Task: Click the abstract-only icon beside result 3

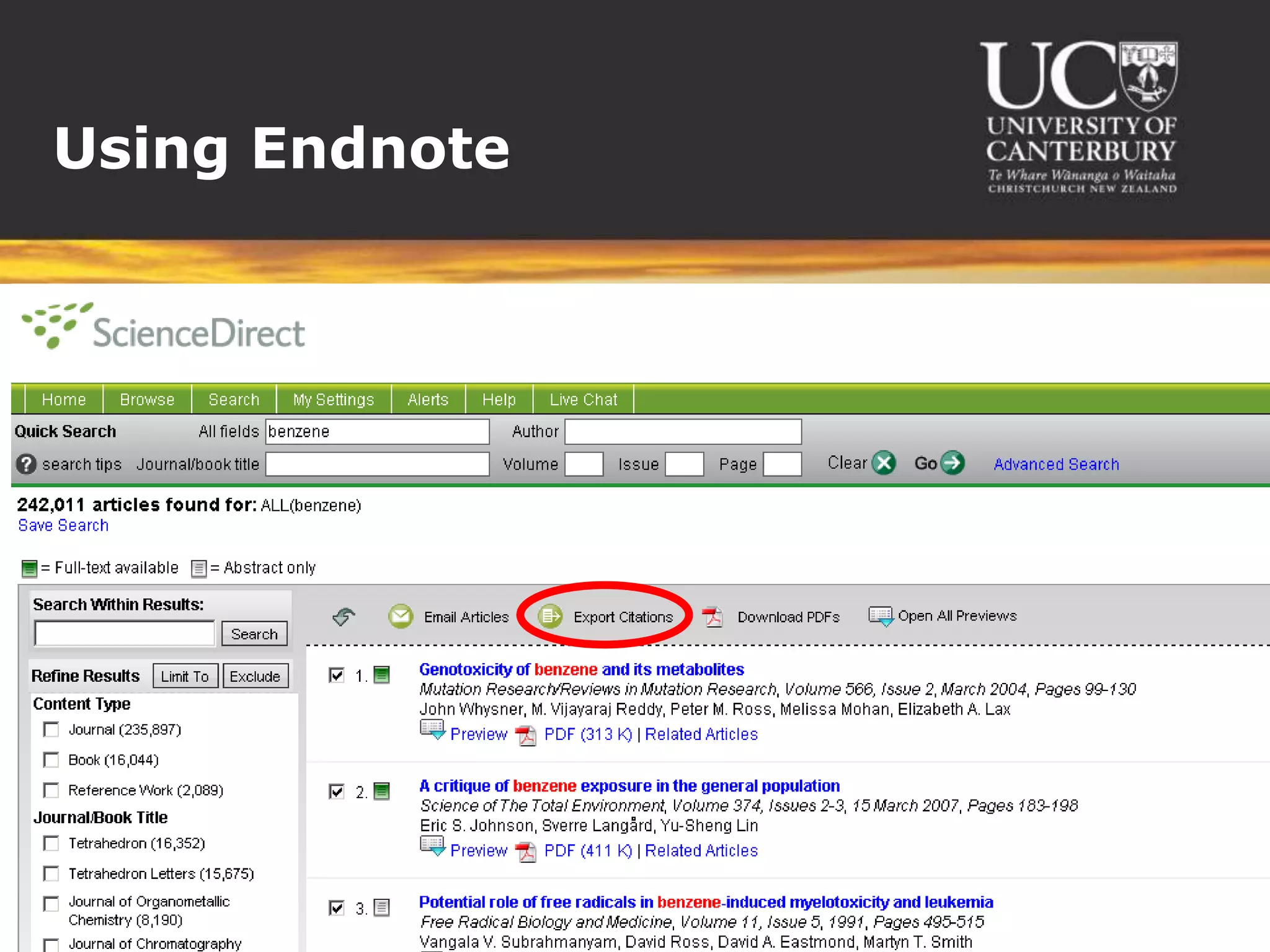Action: tap(382, 908)
